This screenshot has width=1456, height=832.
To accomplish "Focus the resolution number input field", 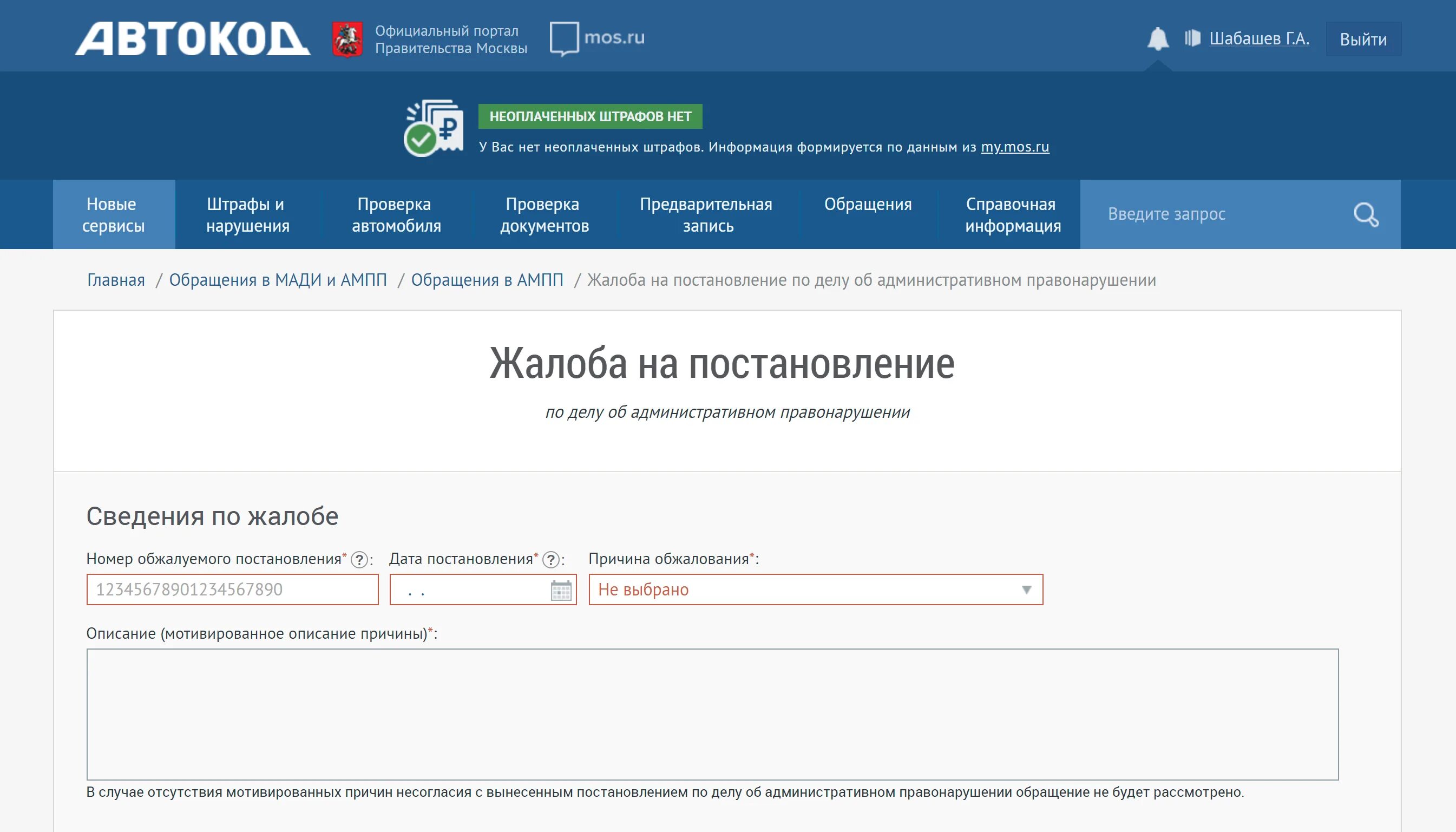I will click(233, 589).
